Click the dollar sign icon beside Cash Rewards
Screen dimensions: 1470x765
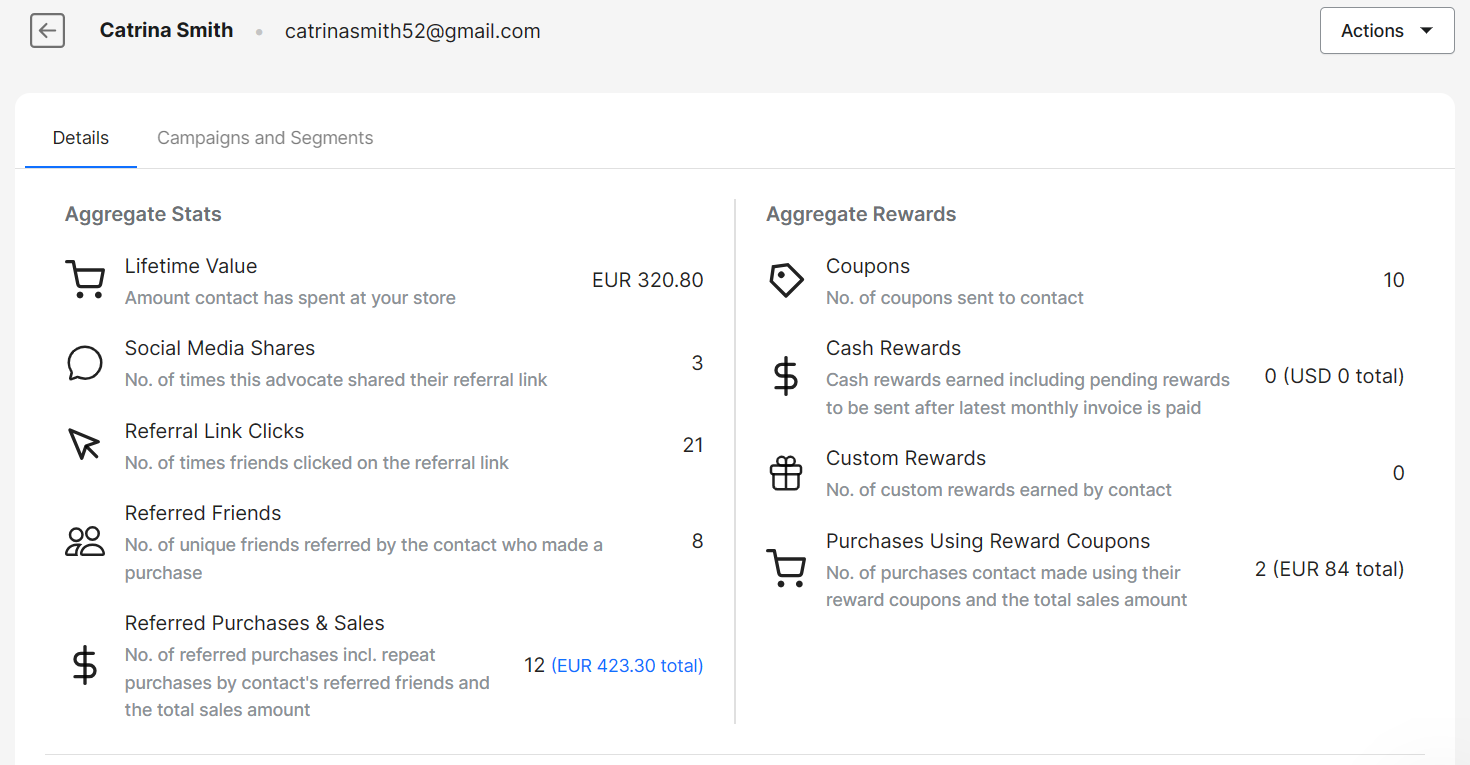pos(786,377)
